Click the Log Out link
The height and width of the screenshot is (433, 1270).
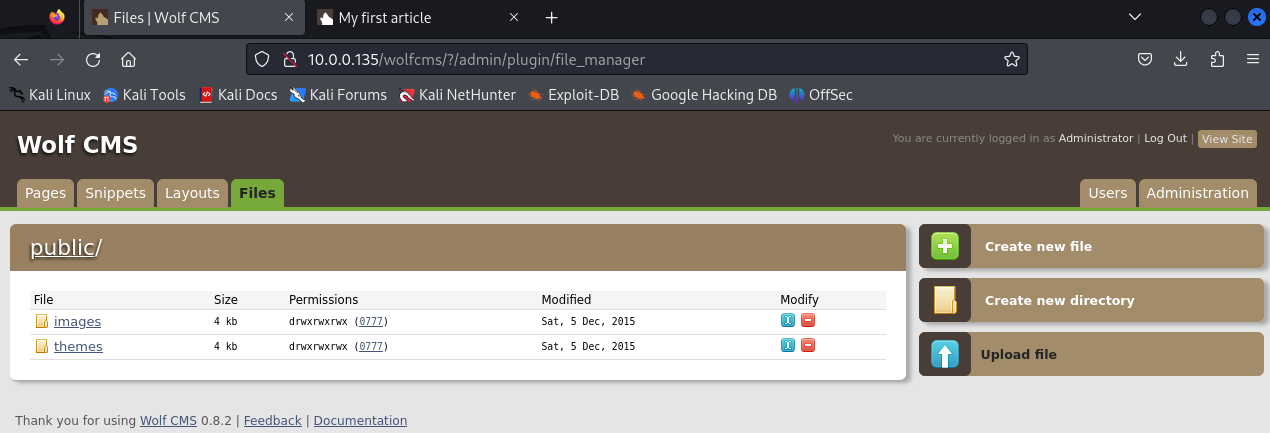tap(1165, 138)
